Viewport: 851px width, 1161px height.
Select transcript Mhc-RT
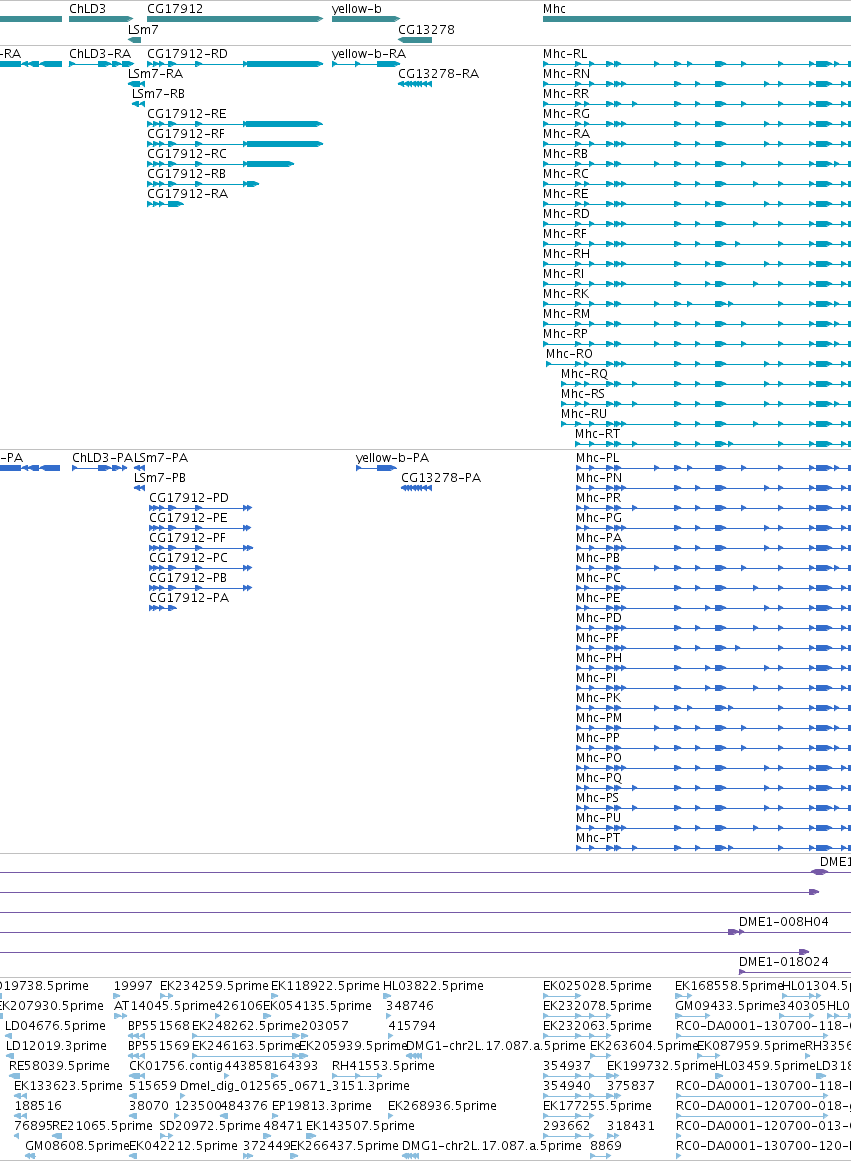coord(598,434)
